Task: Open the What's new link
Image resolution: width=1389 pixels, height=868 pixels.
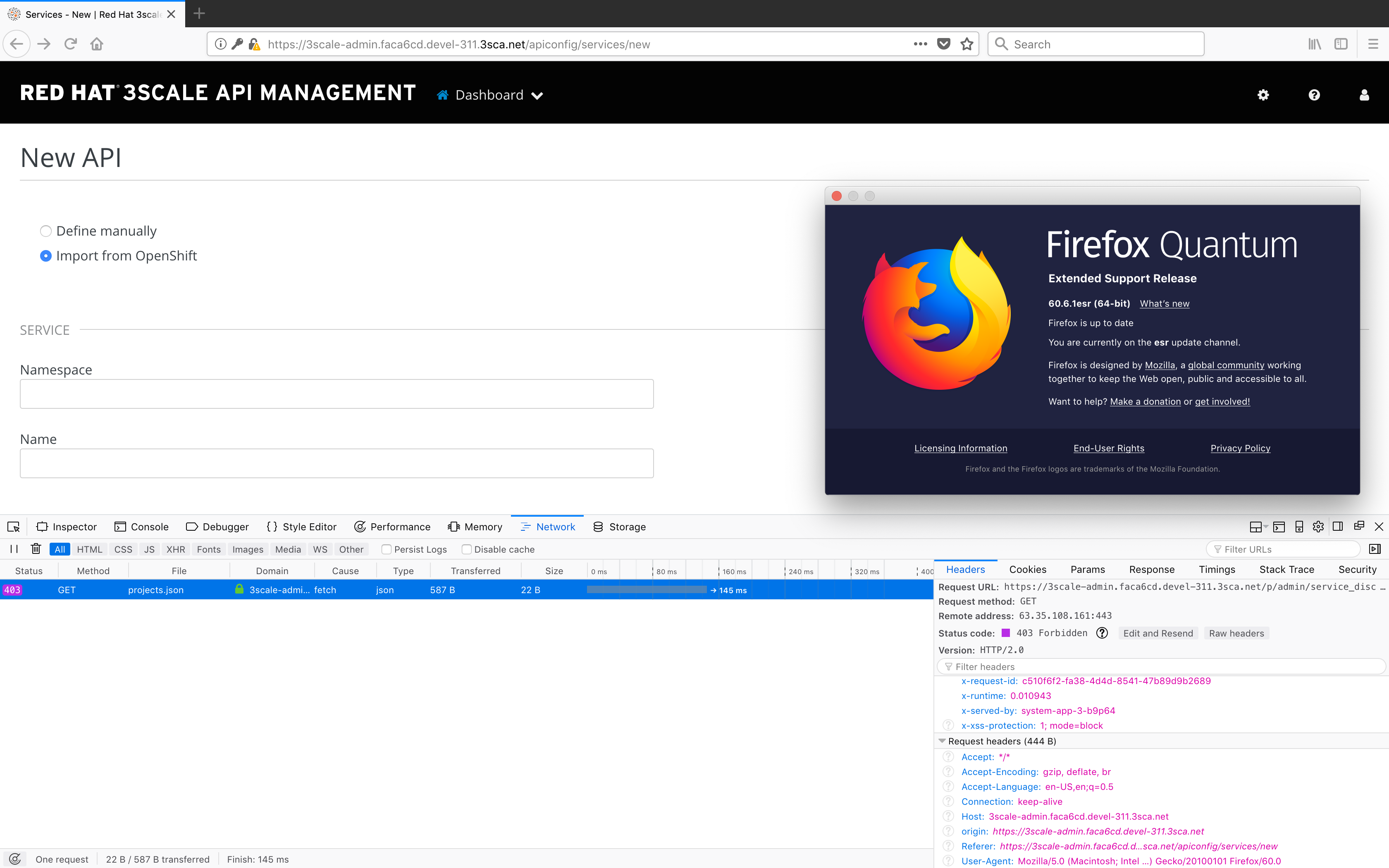Action: [1164, 304]
